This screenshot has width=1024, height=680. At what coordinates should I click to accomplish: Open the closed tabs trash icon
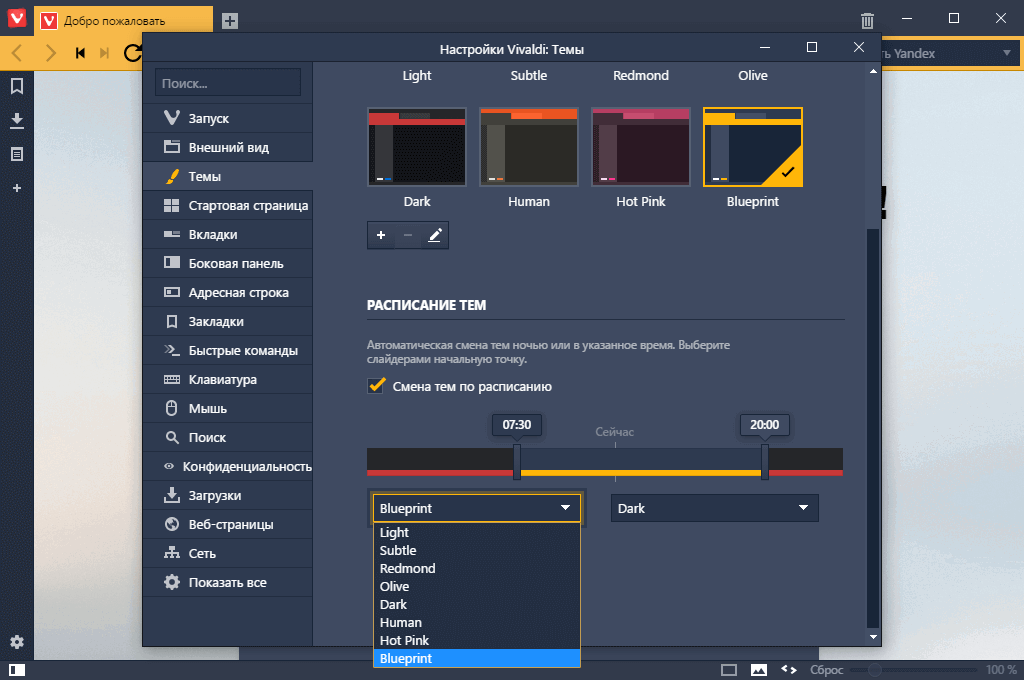tap(867, 21)
